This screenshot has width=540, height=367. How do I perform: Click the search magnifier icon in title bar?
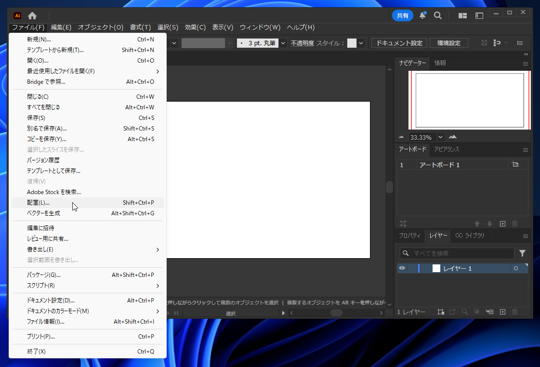(438, 15)
